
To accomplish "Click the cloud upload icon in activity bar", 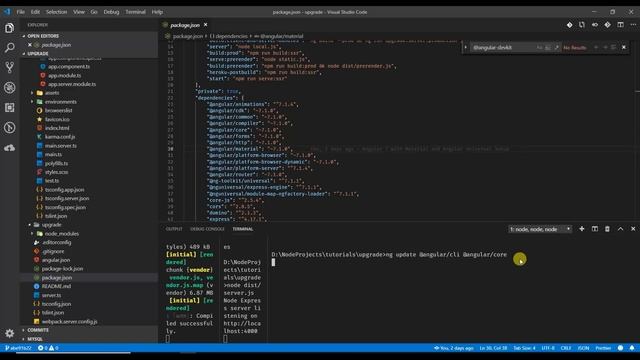I will [x=9, y=148].
